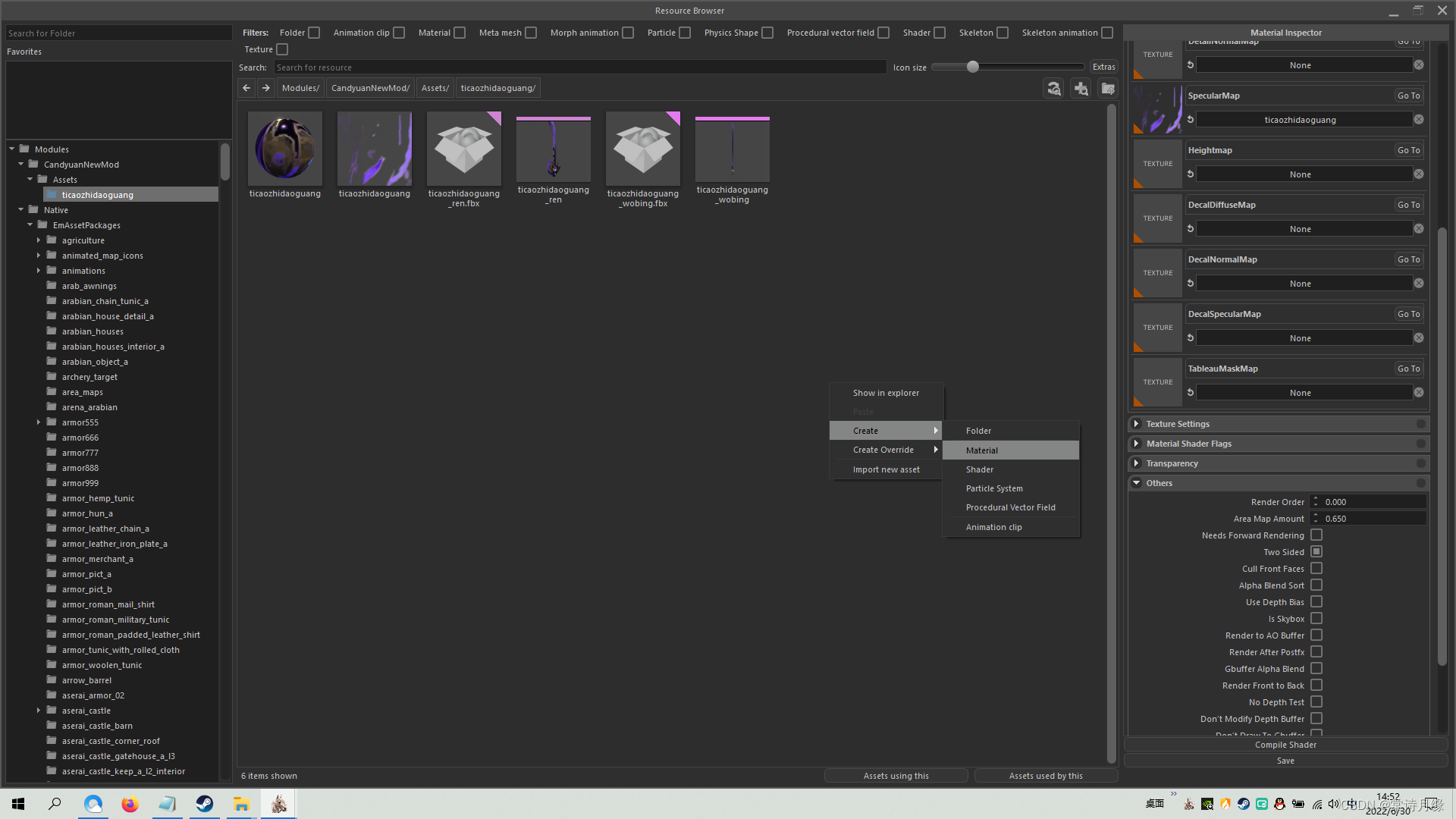Collapse the Others section
The width and height of the screenshot is (1456, 819).
1136,483
